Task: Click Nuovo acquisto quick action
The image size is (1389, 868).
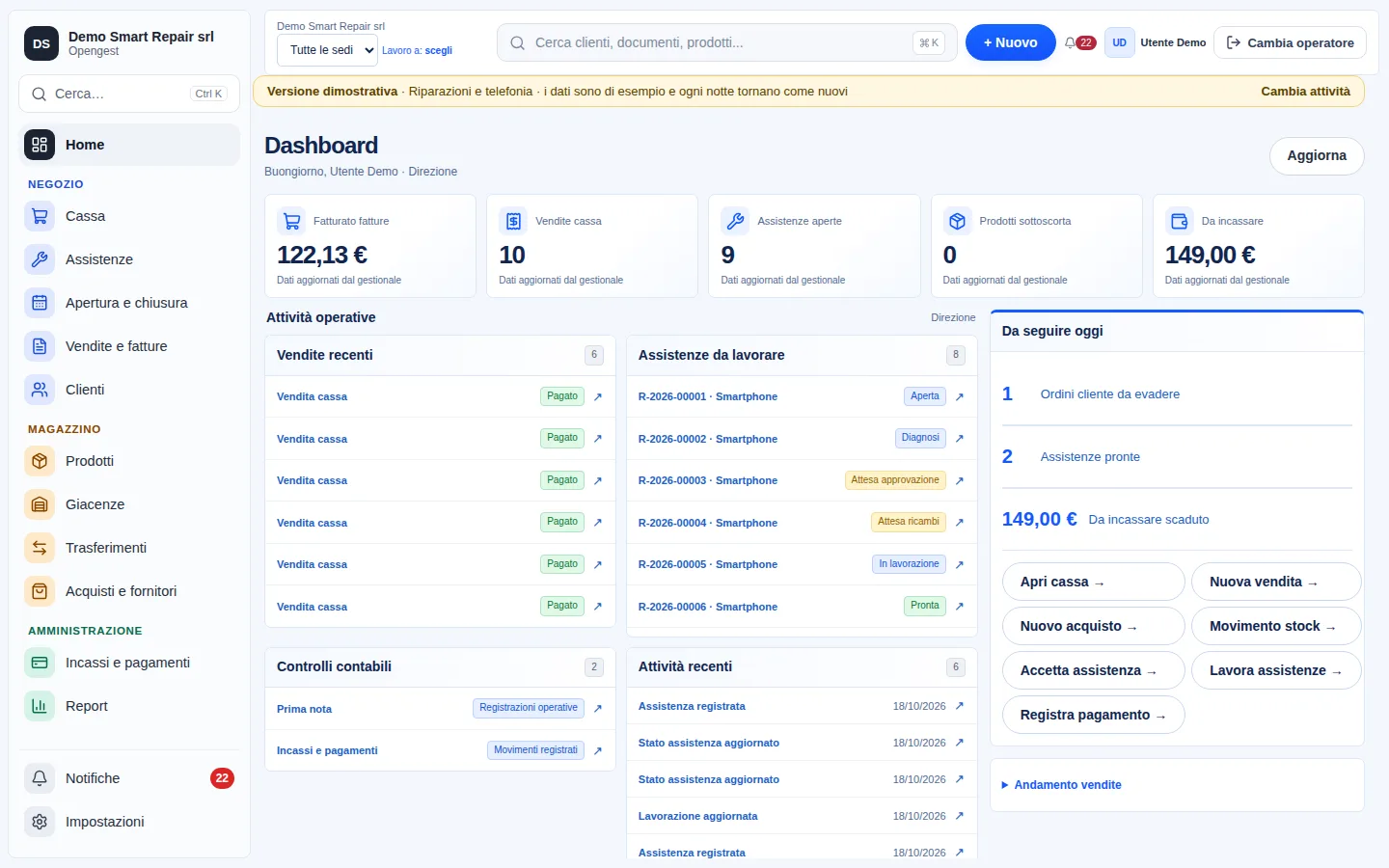Action: point(1094,626)
